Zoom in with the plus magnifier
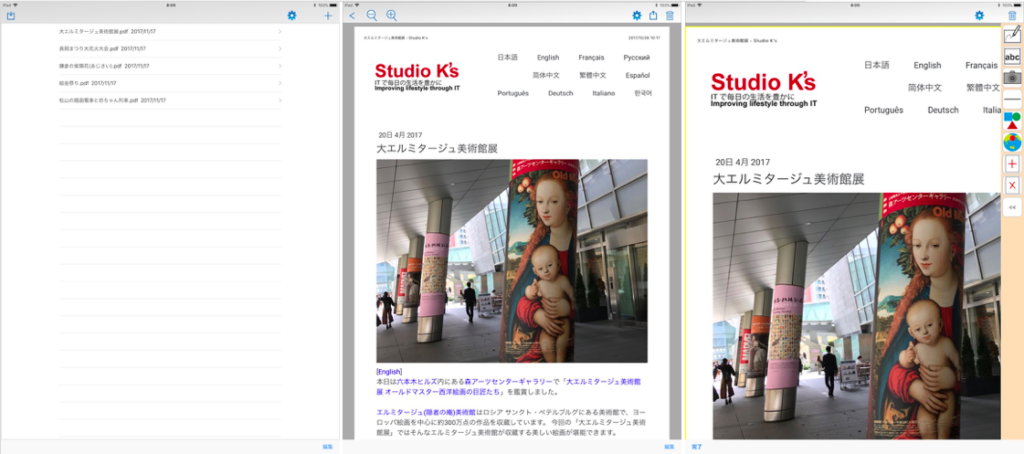The width and height of the screenshot is (1024, 454). pos(391,15)
